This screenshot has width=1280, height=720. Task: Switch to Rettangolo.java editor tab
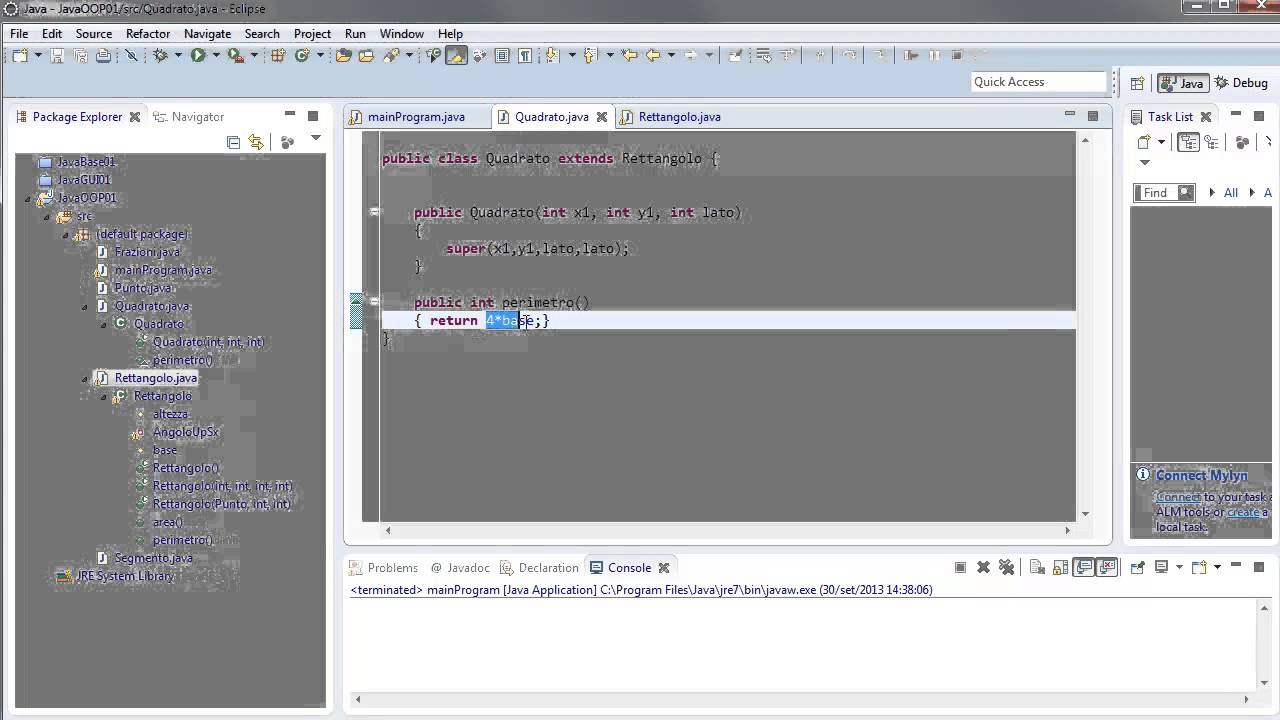(679, 117)
